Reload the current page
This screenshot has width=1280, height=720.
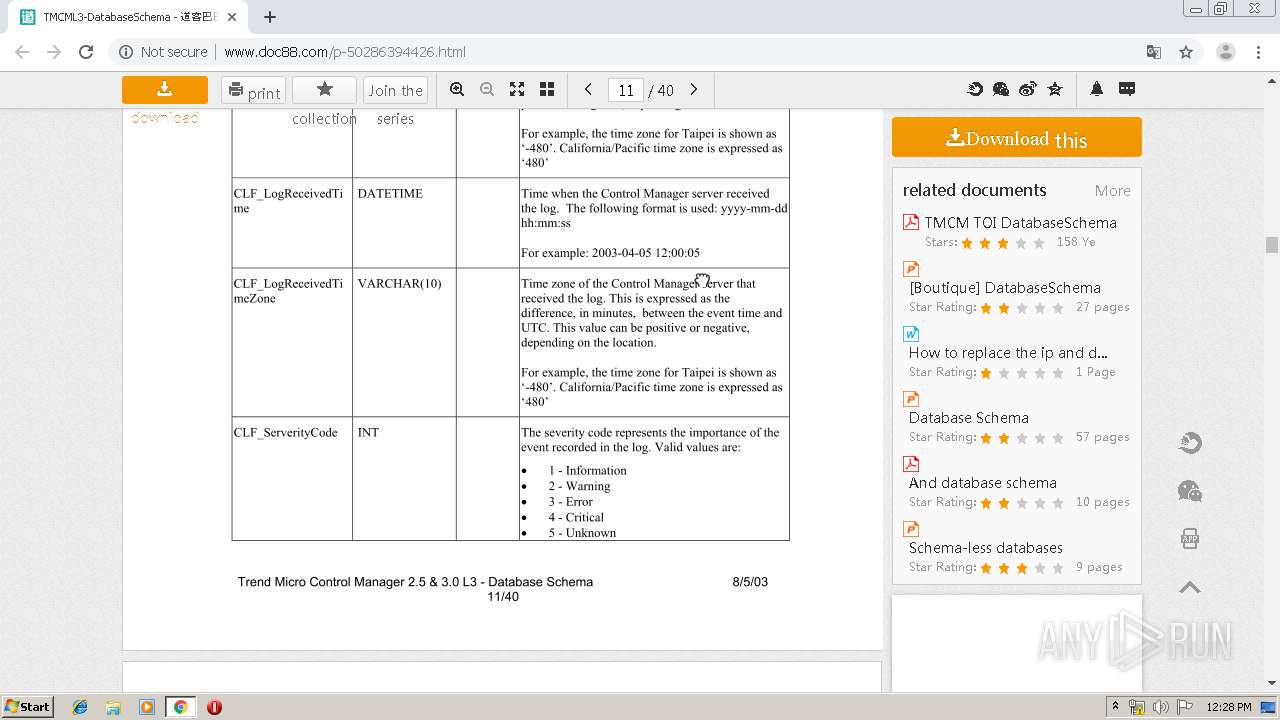coord(86,52)
